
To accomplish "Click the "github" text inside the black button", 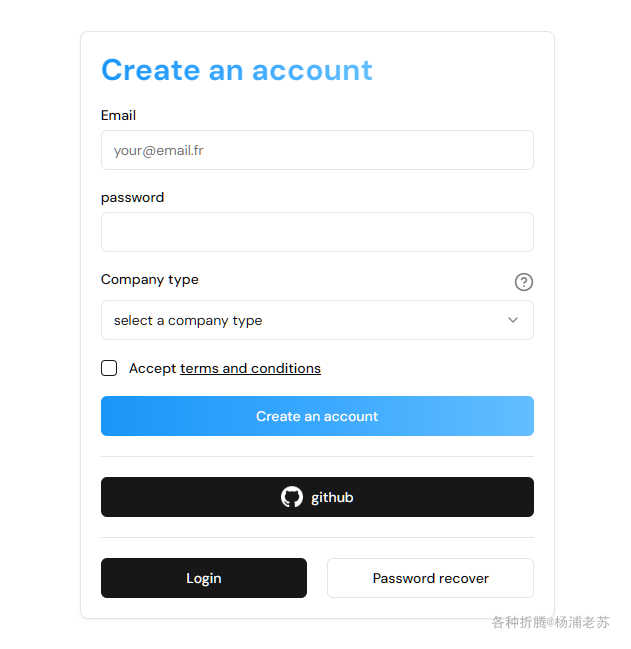I will pyautogui.click(x=332, y=497).
